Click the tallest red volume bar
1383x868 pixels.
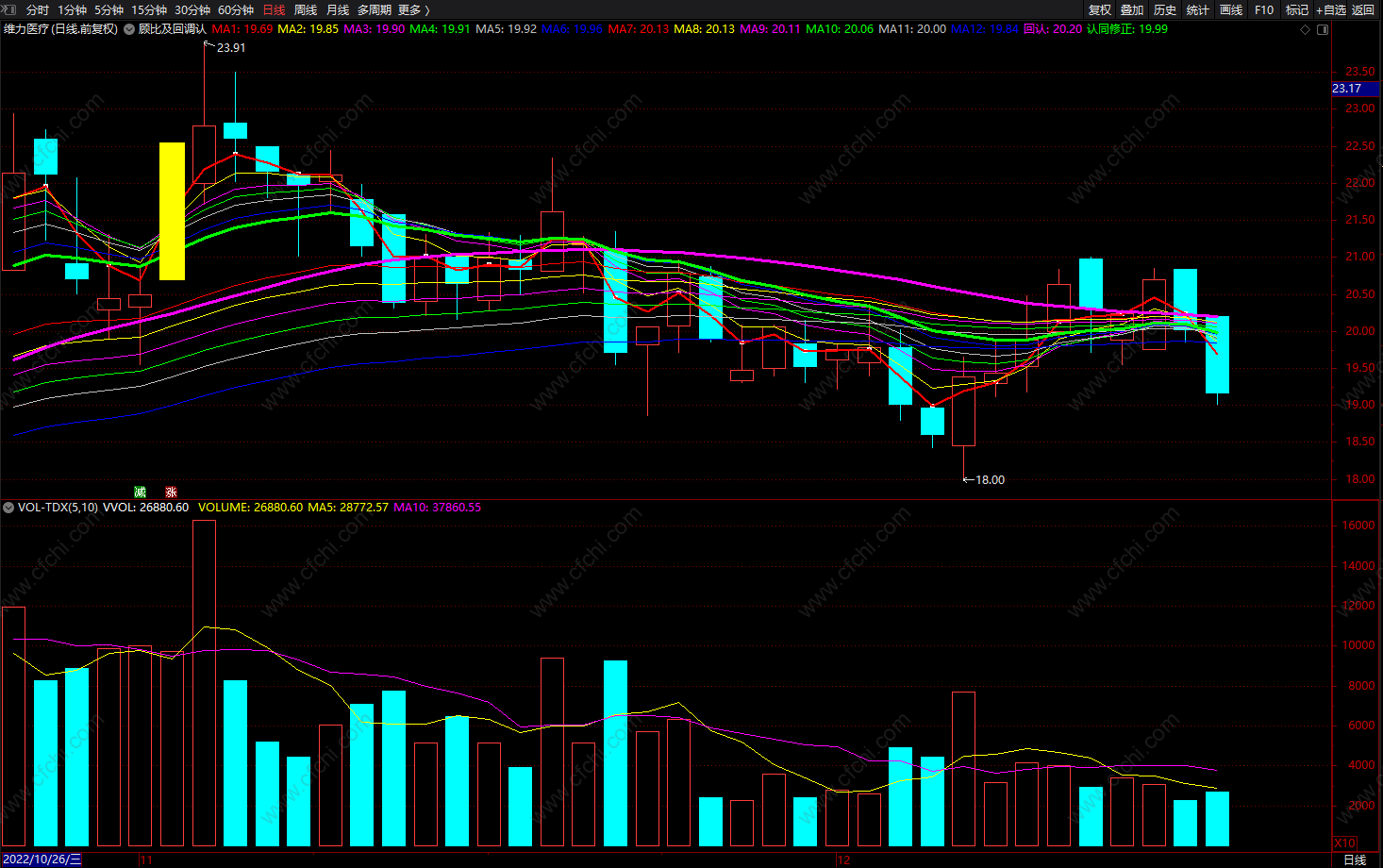[x=204, y=683]
